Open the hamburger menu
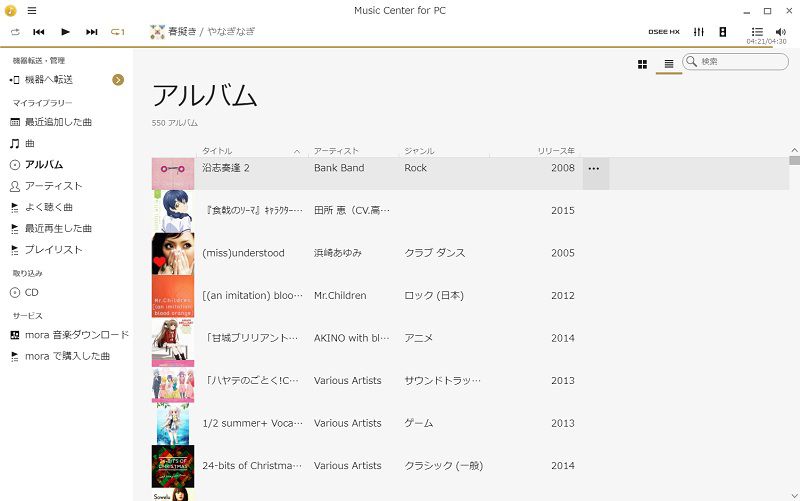 pyautogui.click(x=32, y=11)
